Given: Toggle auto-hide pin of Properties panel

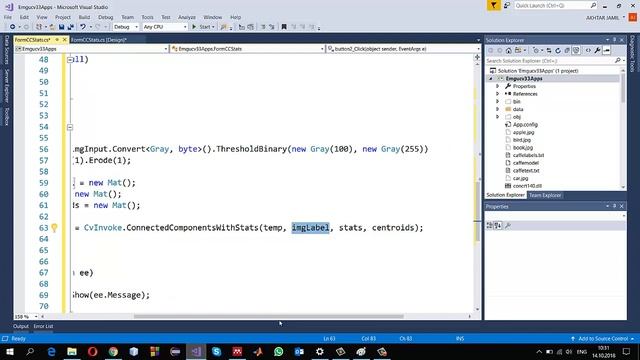Looking at the screenshot, I should [615, 206].
